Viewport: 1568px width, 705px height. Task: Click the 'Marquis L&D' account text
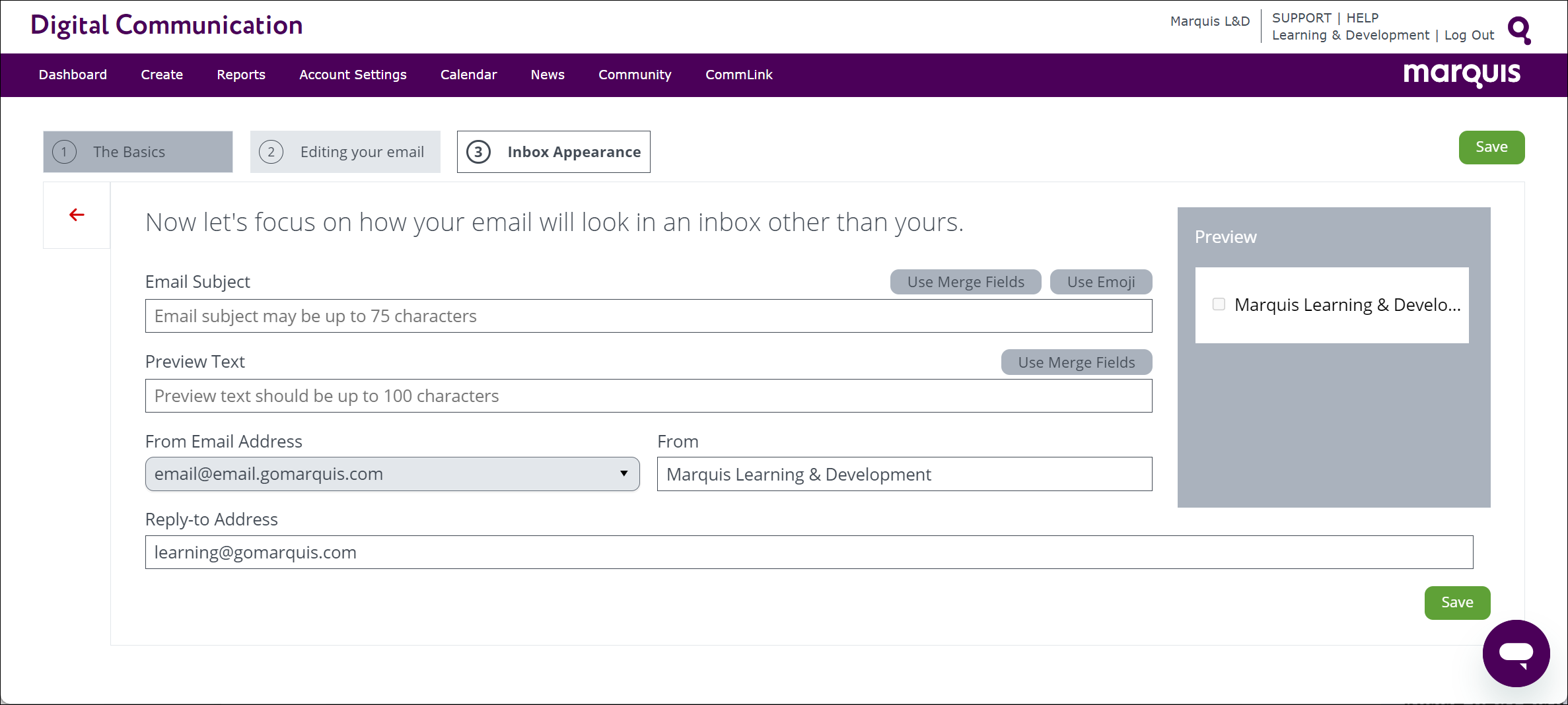coord(1210,21)
